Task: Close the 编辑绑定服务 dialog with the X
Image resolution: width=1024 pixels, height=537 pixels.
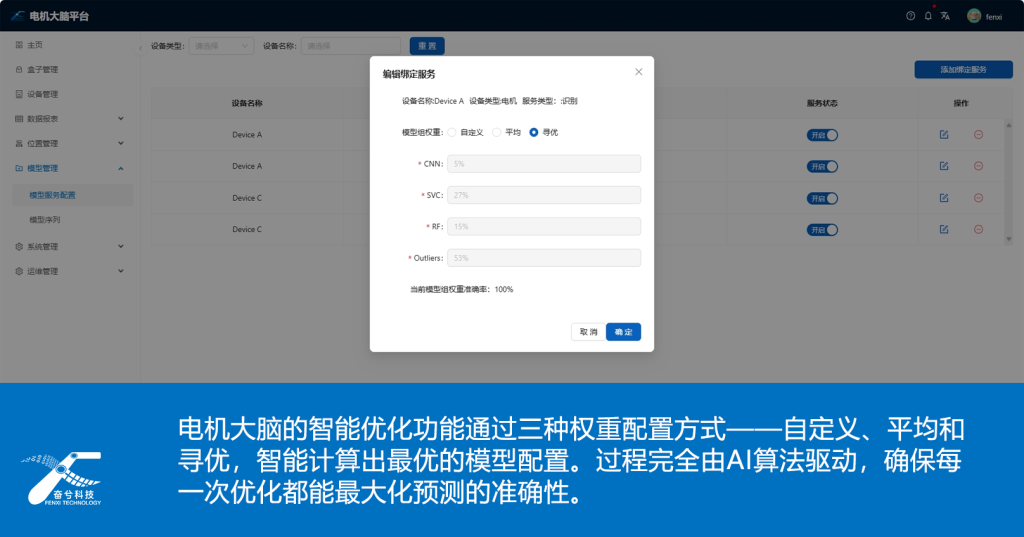Action: tap(639, 72)
